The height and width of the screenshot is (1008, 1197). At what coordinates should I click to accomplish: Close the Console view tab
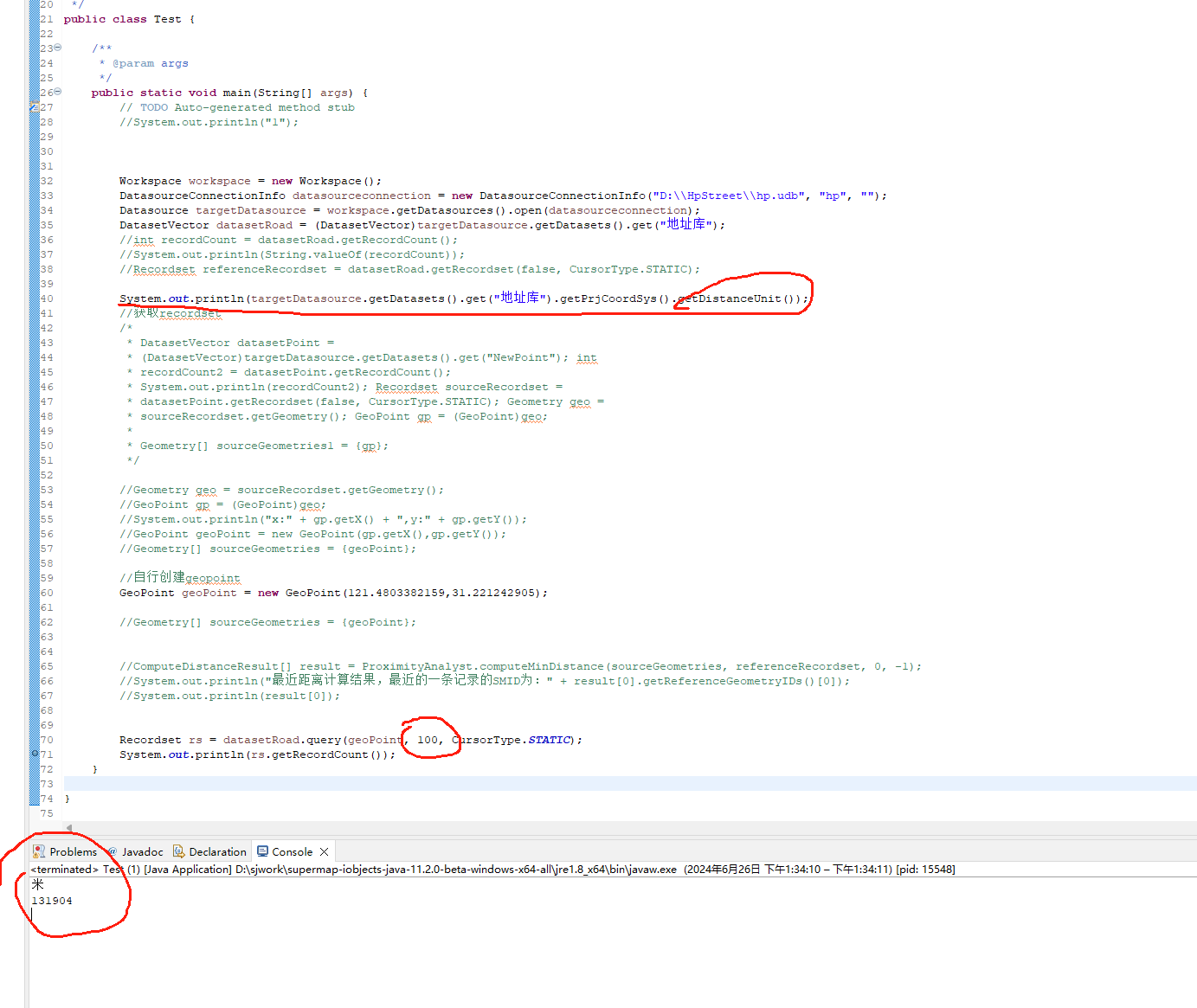pyautogui.click(x=325, y=851)
